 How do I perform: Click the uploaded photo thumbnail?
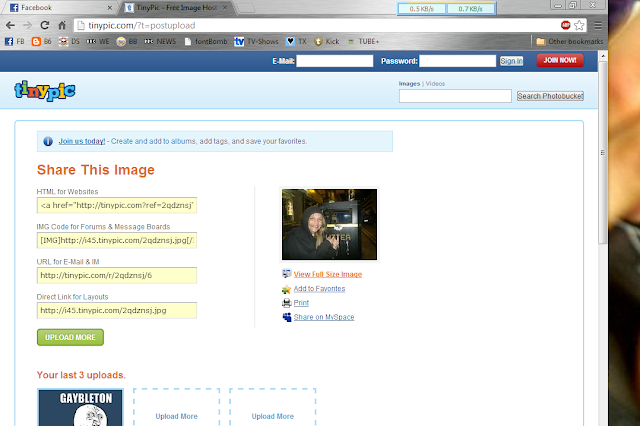pyautogui.click(x=329, y=224)
